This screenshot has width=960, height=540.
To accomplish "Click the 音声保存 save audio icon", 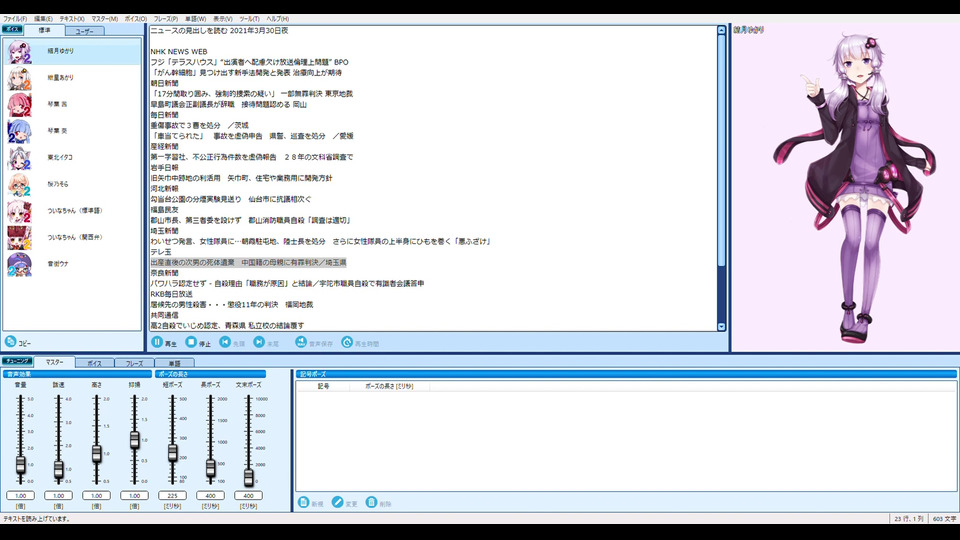I will tap(301, 342).
